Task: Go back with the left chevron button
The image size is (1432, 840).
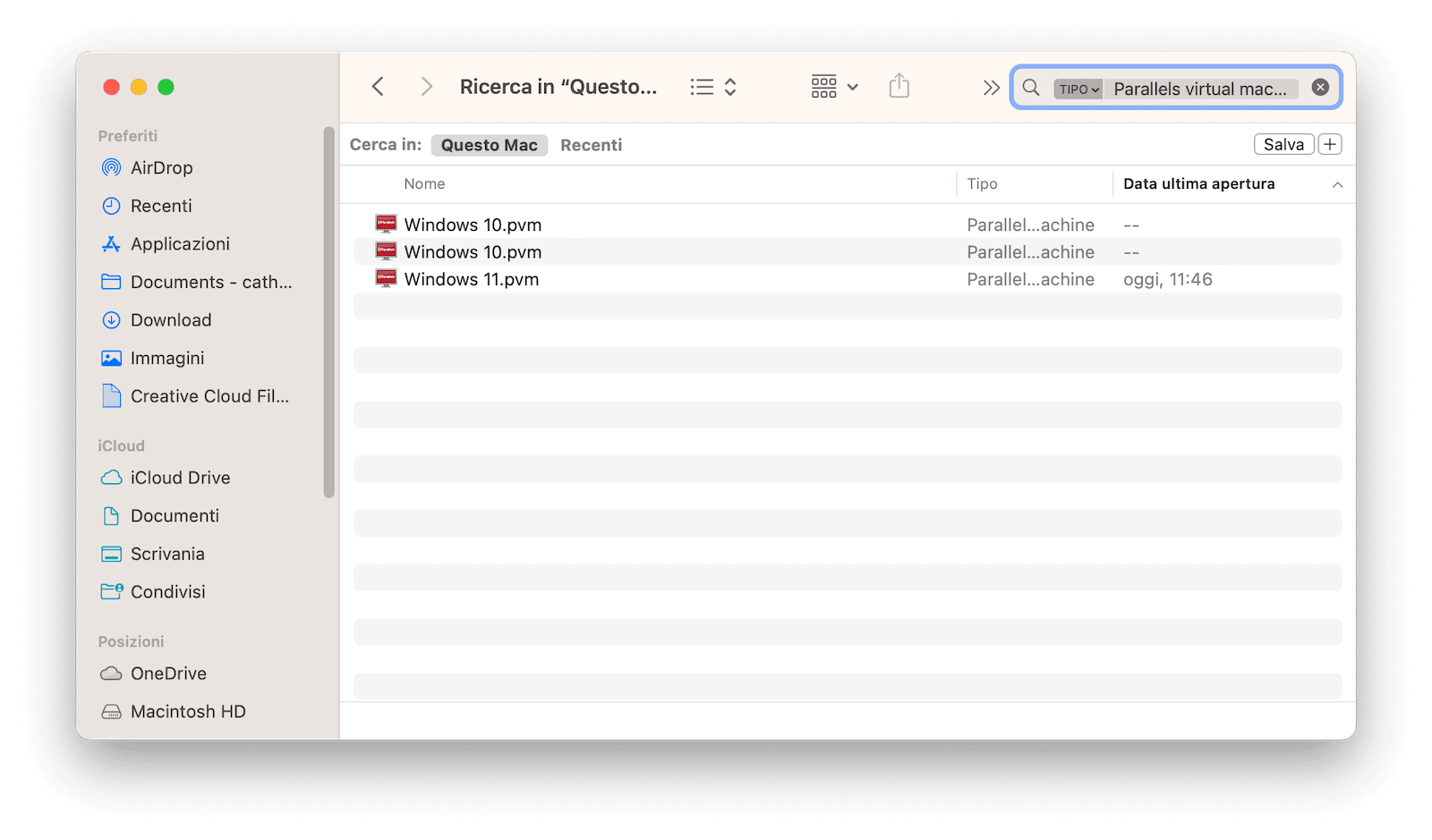Action: pos(378,87)
